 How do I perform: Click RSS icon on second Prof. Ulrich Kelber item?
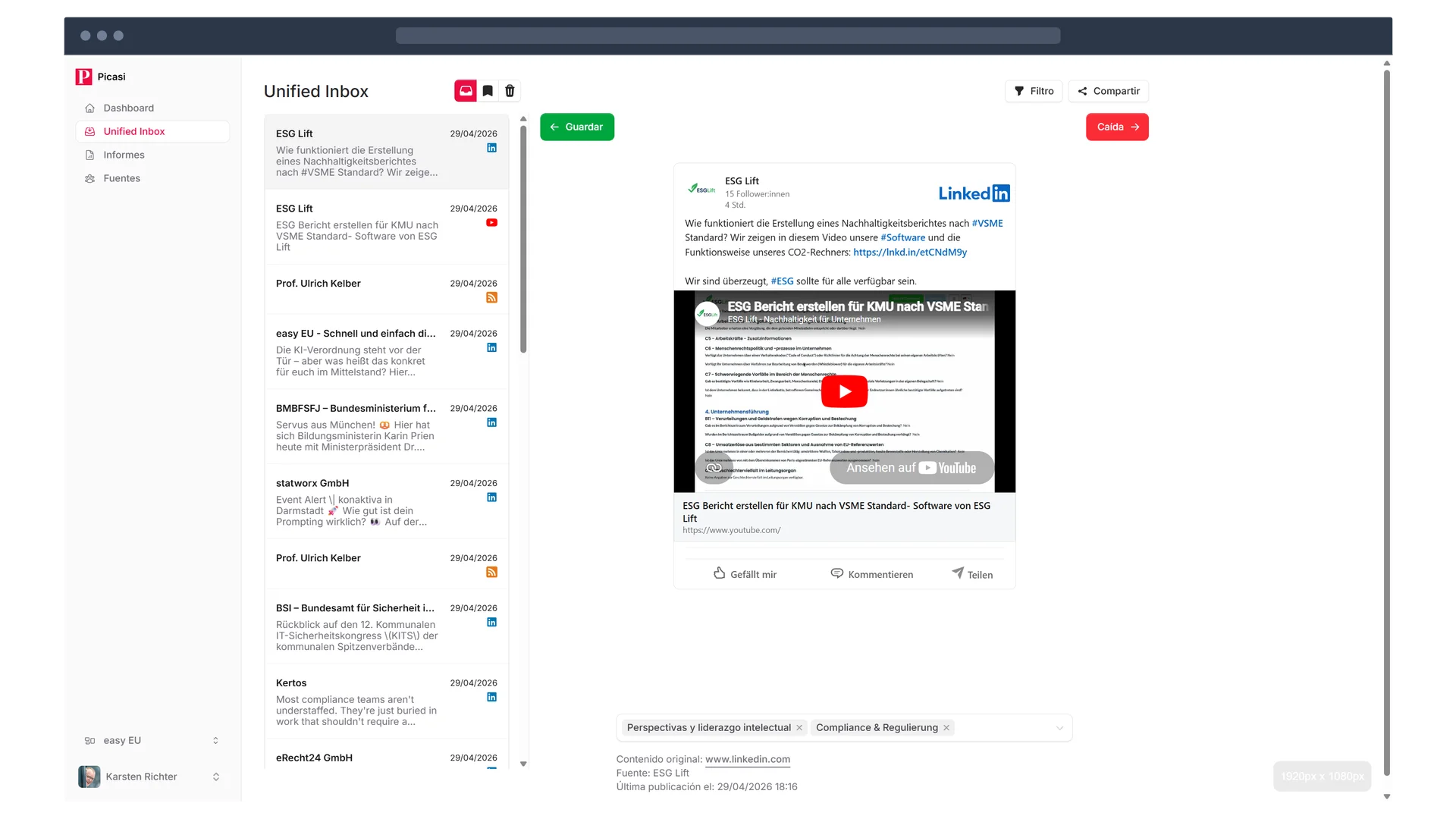click(492, 573)
